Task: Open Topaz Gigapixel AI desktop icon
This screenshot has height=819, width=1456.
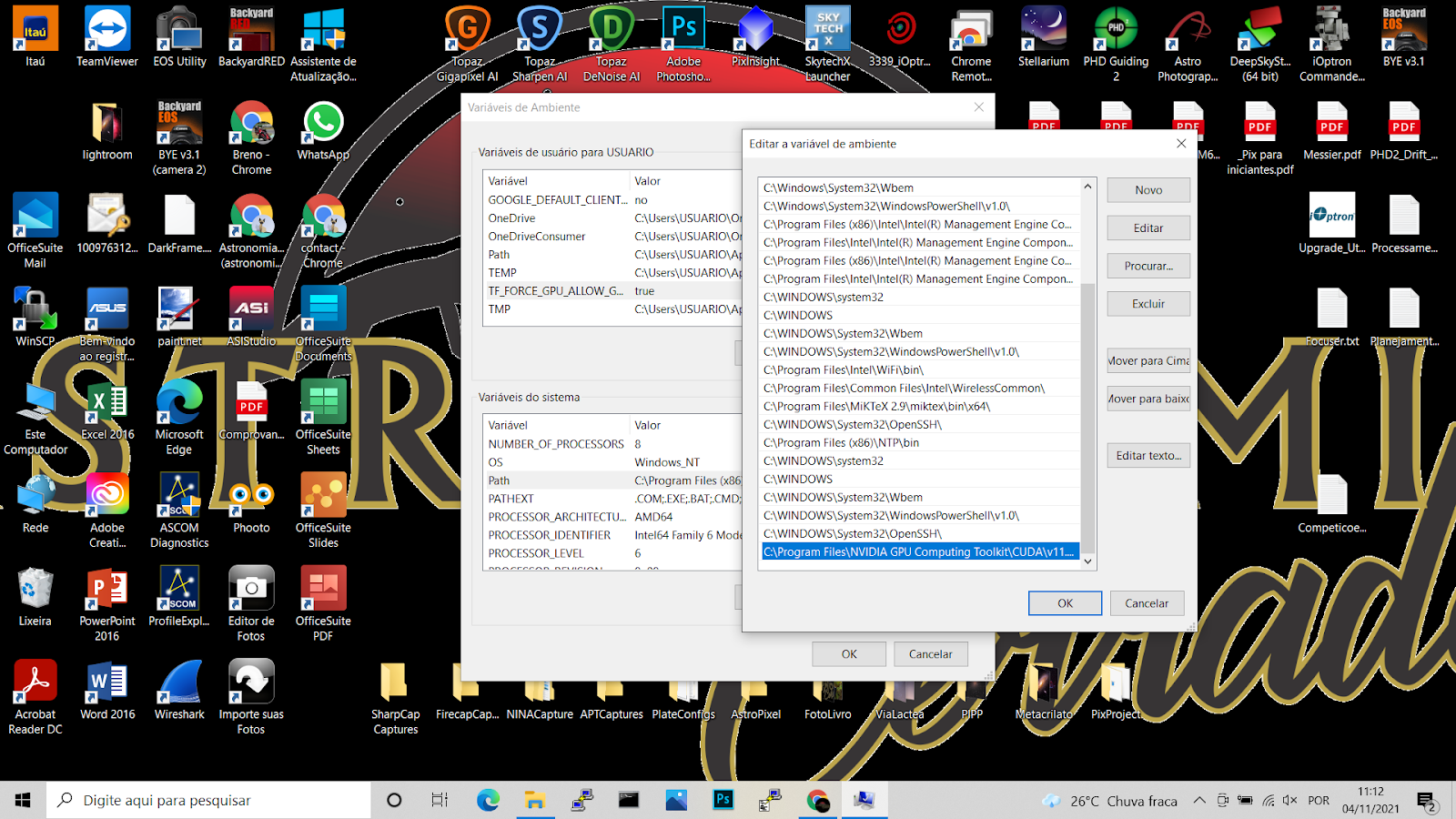Action: point(467,45)
